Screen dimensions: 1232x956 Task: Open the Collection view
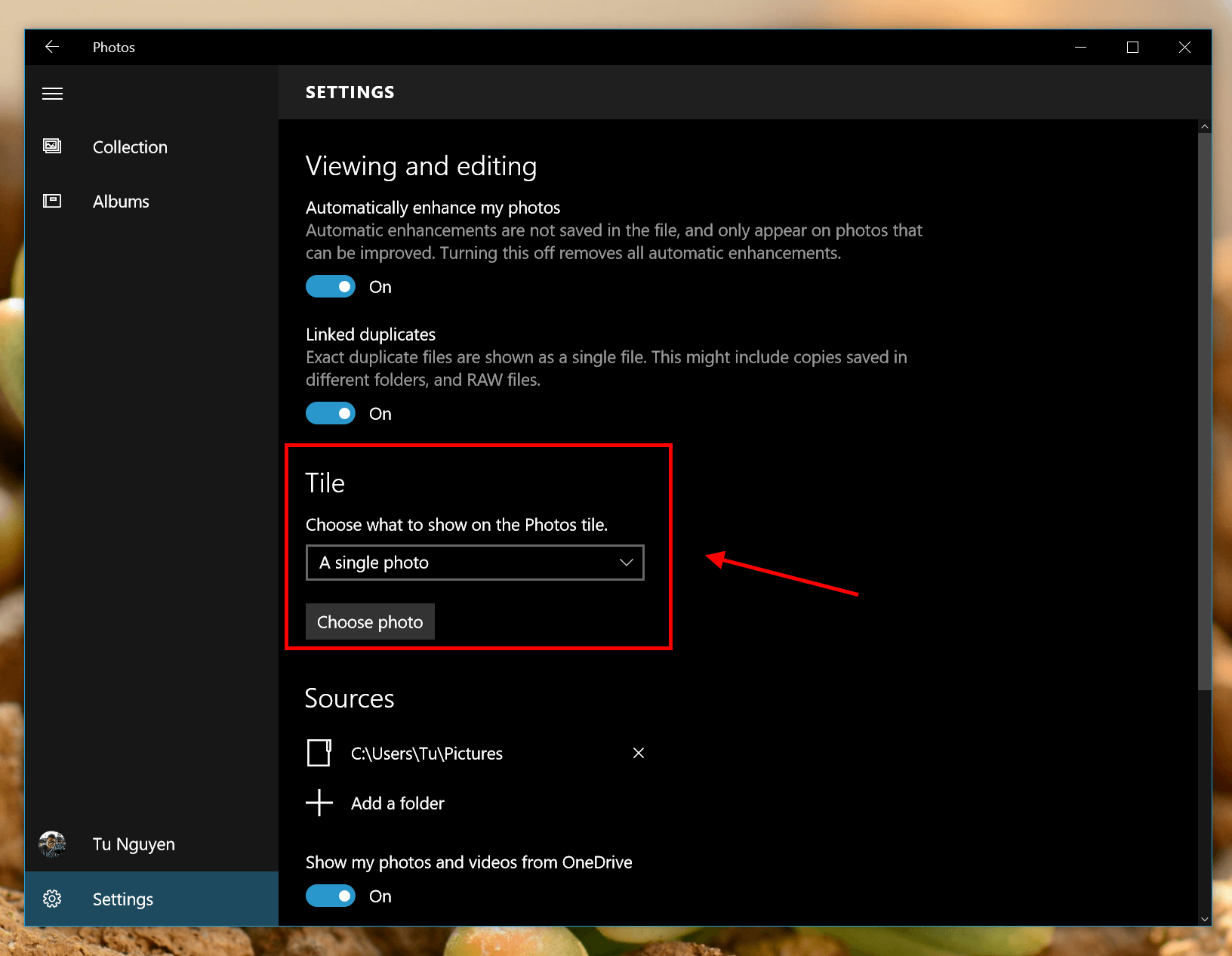152,147
